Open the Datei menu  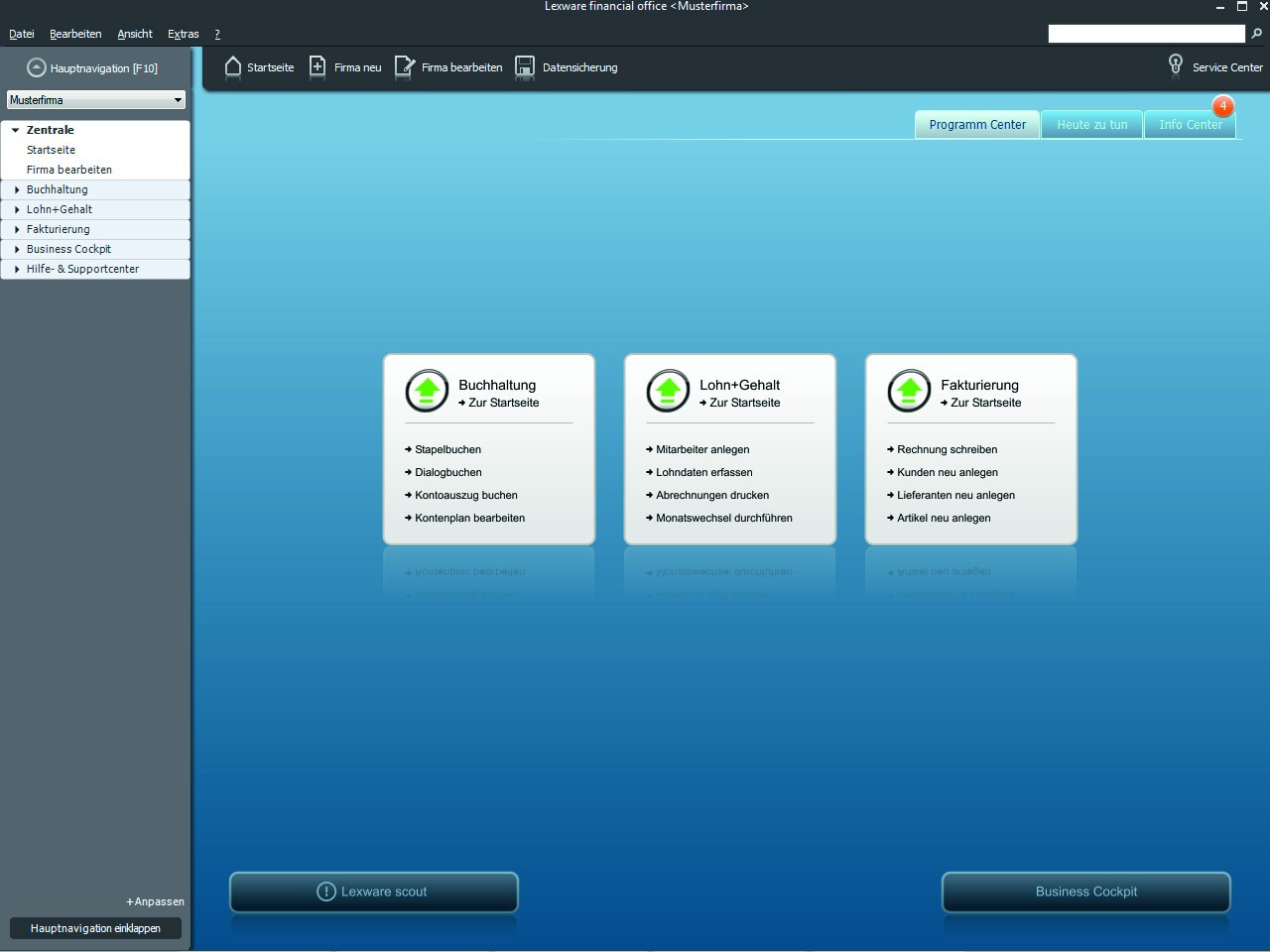click(x=22, y=34)
